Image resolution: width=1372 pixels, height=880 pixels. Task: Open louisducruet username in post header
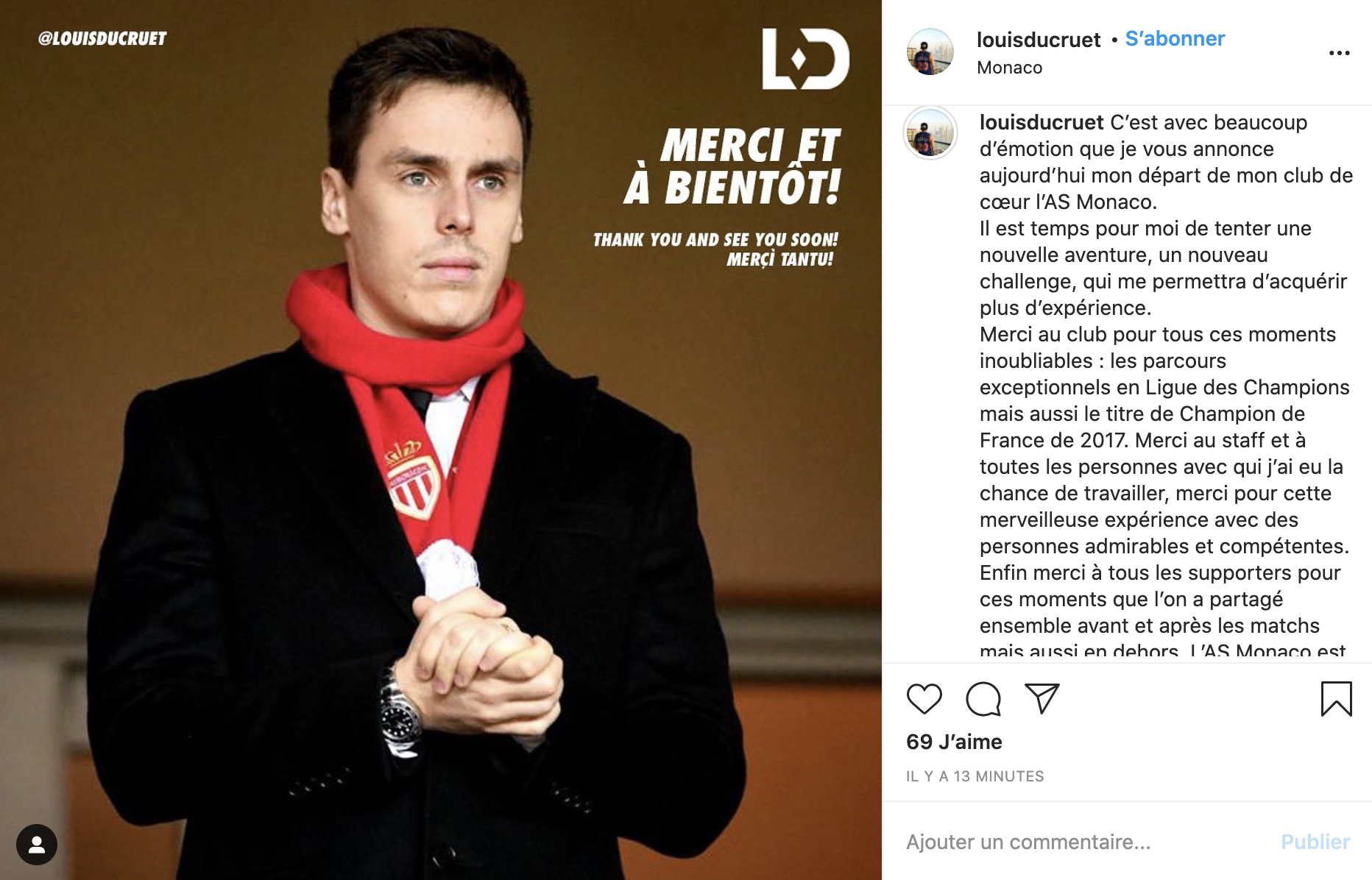(1038, 40)
